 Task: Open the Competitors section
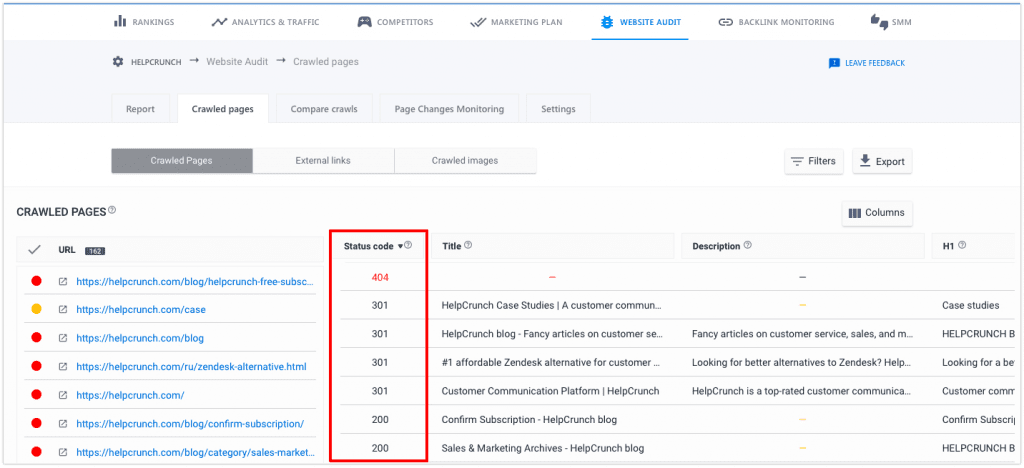pyautogui.click(x=395, y=22)
